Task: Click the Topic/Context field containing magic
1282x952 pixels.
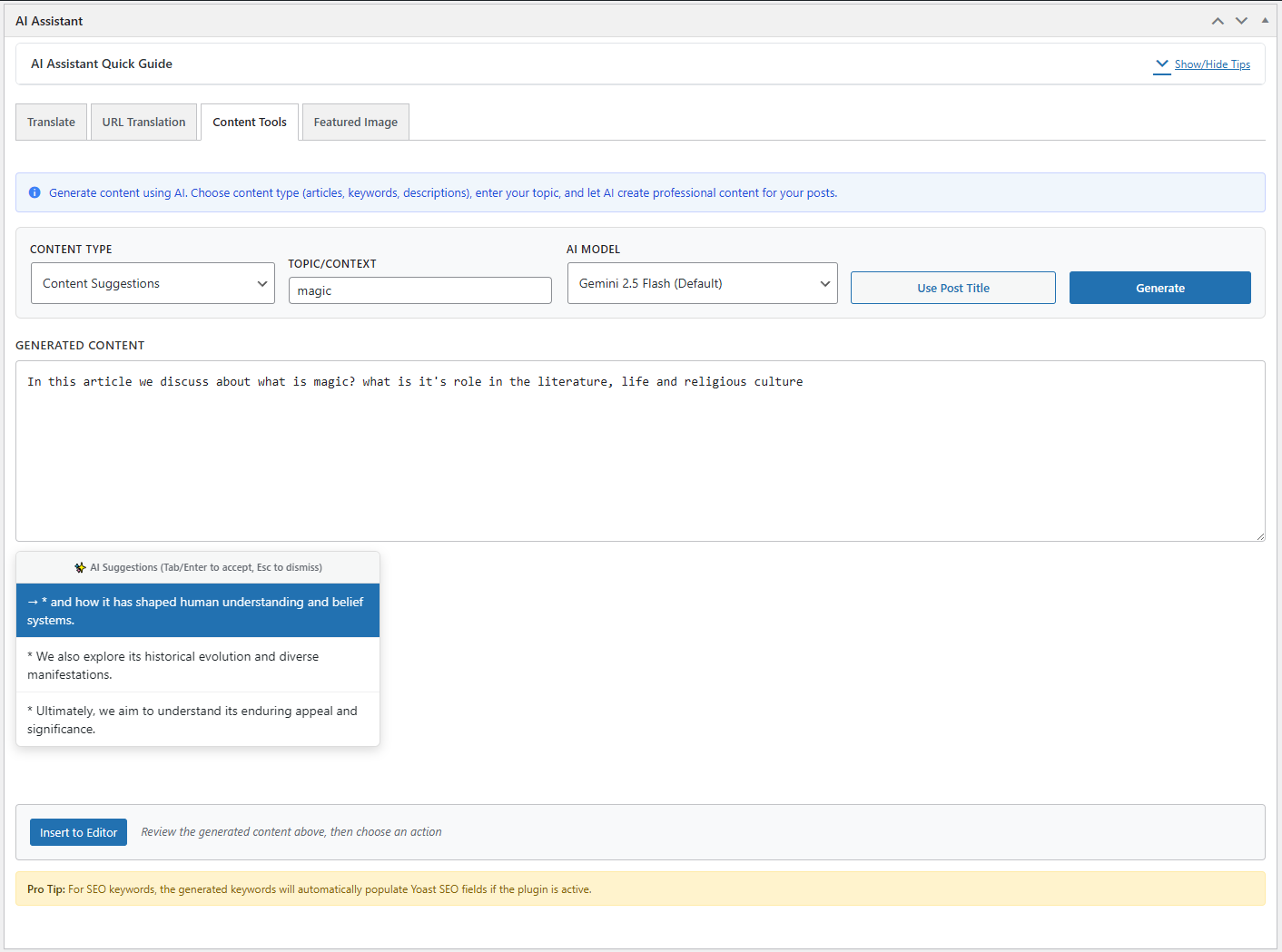Action: click(420, 290)
